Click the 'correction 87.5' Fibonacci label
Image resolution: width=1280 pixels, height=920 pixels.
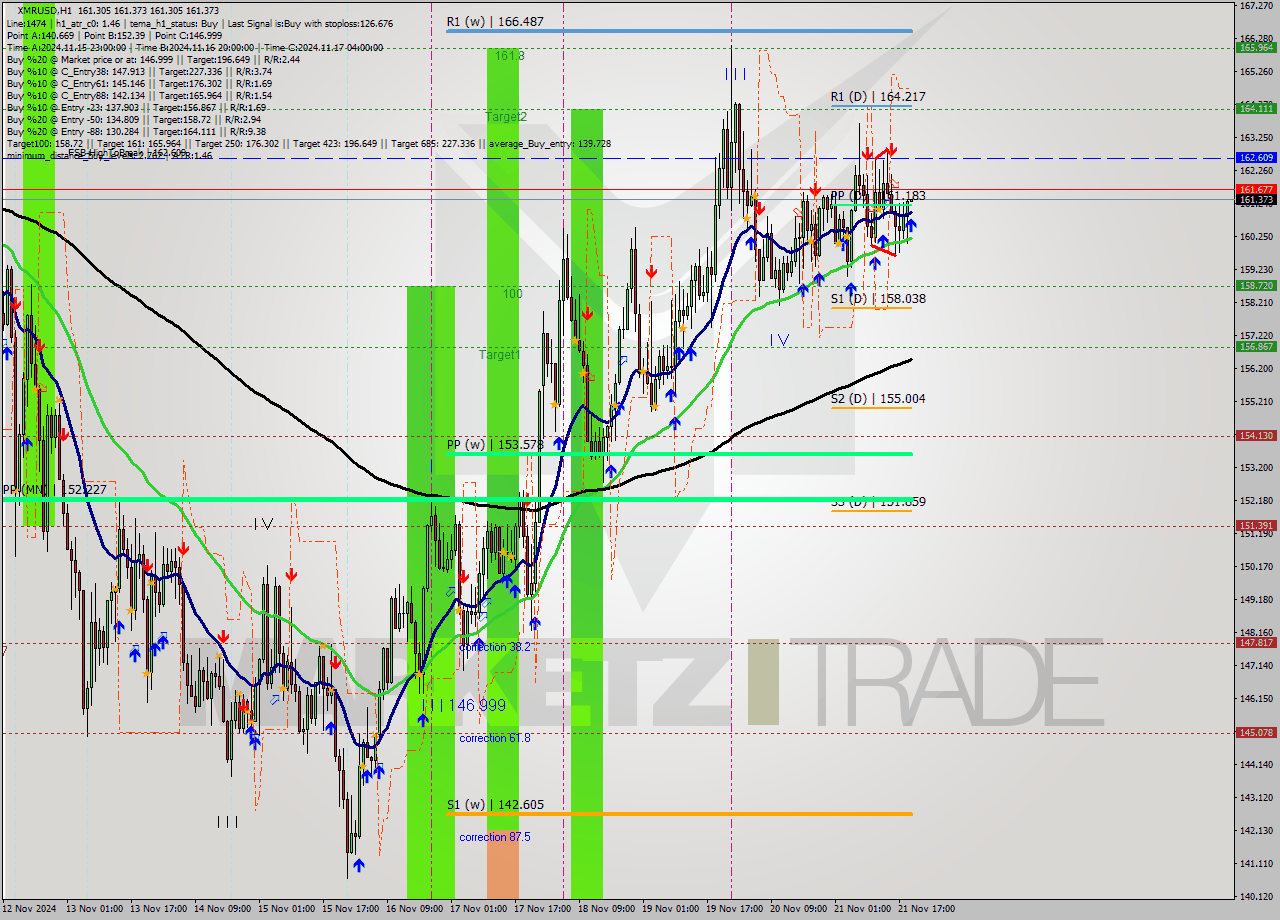[x=494, y=838]
